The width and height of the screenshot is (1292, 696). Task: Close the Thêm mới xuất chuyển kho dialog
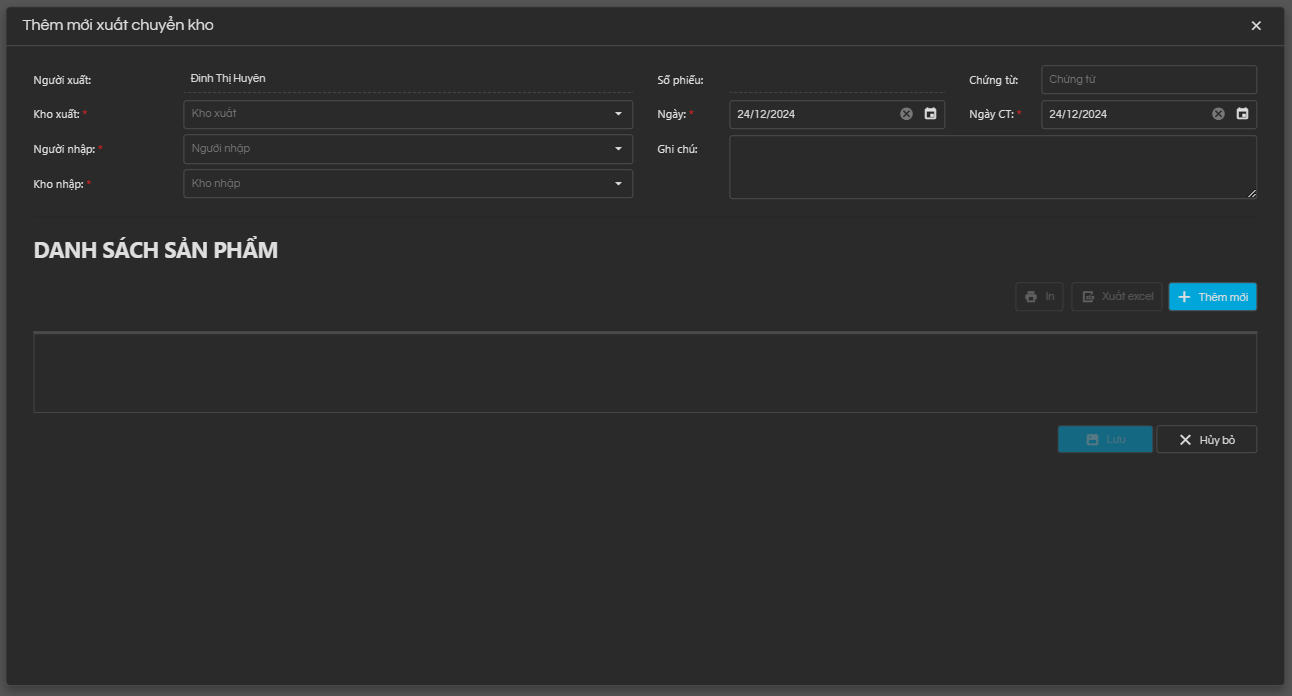click(x=1256, y=26)
